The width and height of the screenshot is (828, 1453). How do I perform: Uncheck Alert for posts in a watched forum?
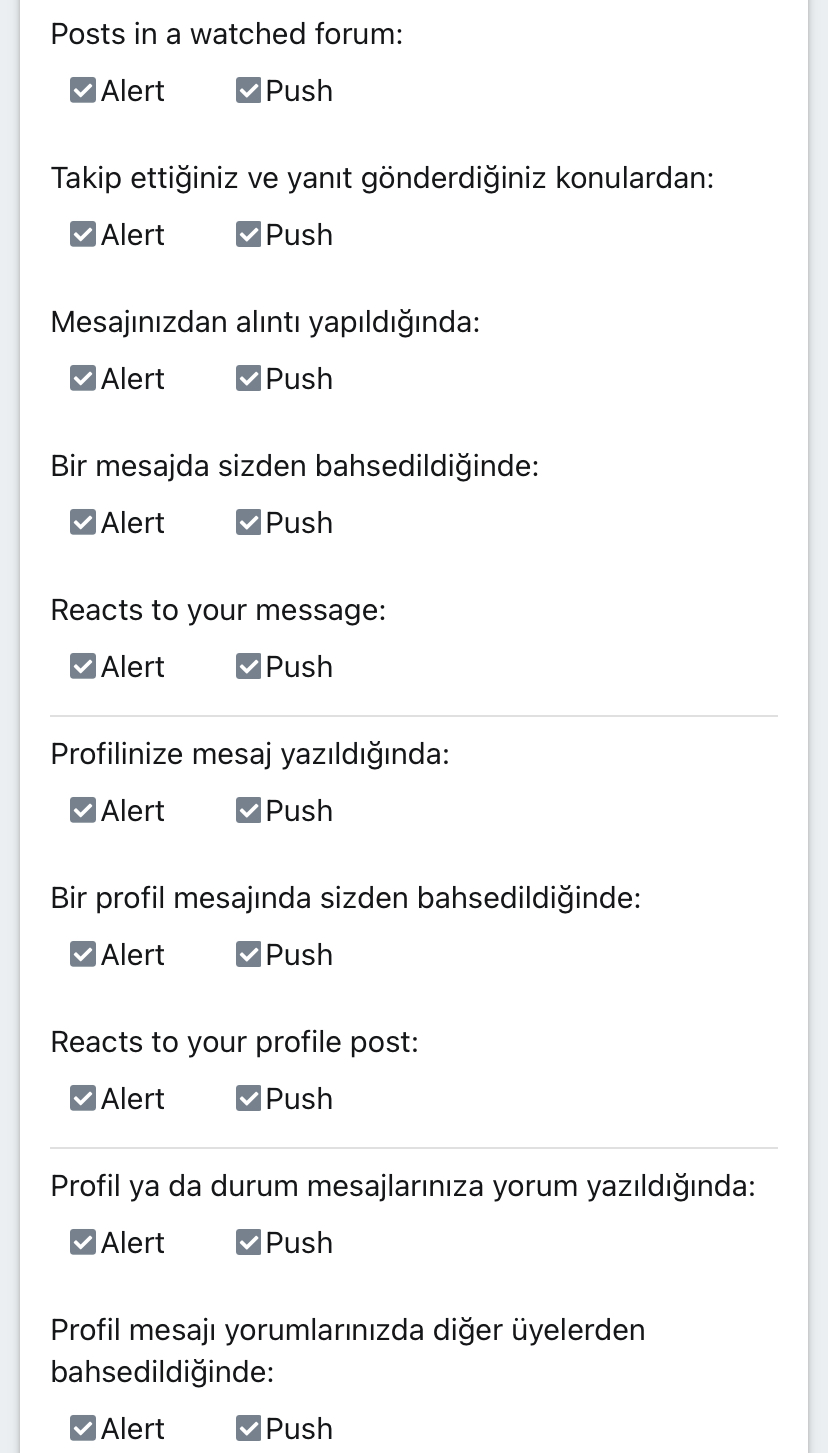83,91
